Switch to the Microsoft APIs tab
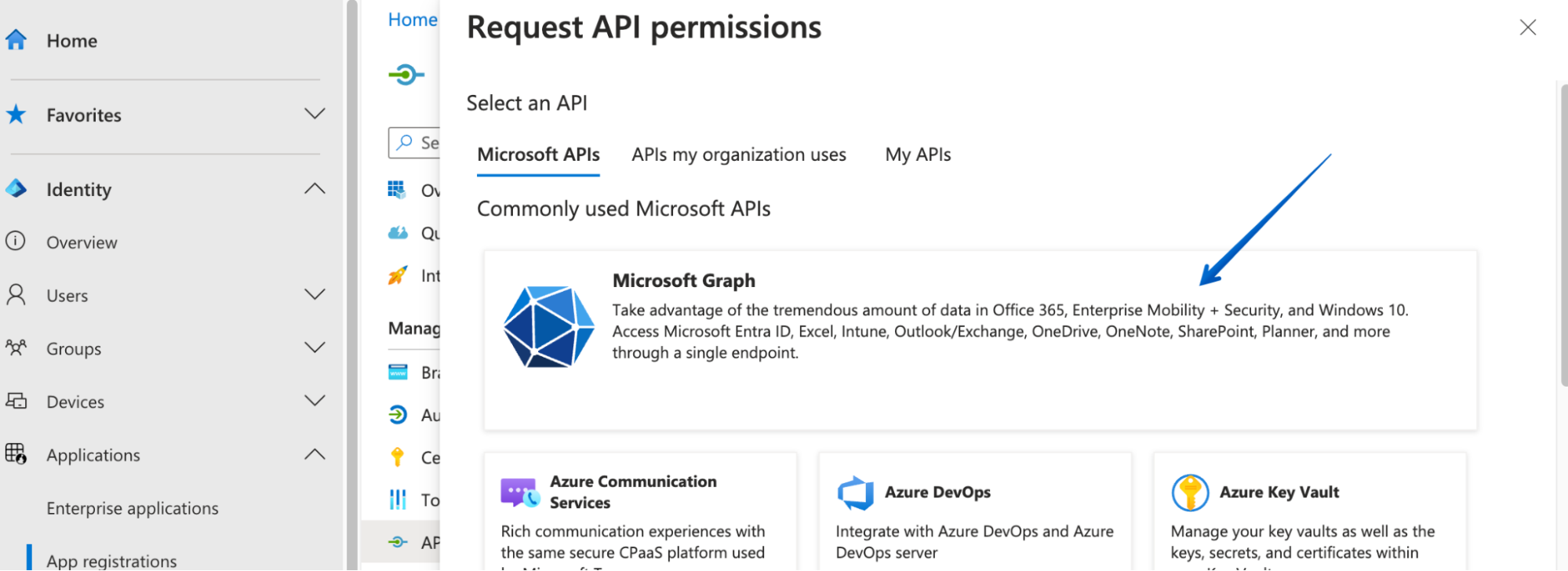 point(538,155)
